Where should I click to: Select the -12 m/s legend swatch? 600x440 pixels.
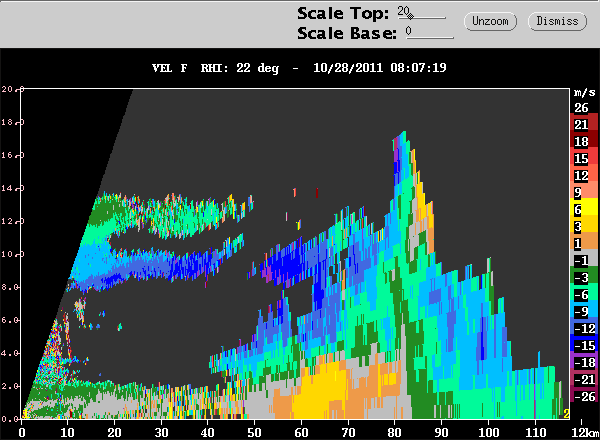coord(584,328)
